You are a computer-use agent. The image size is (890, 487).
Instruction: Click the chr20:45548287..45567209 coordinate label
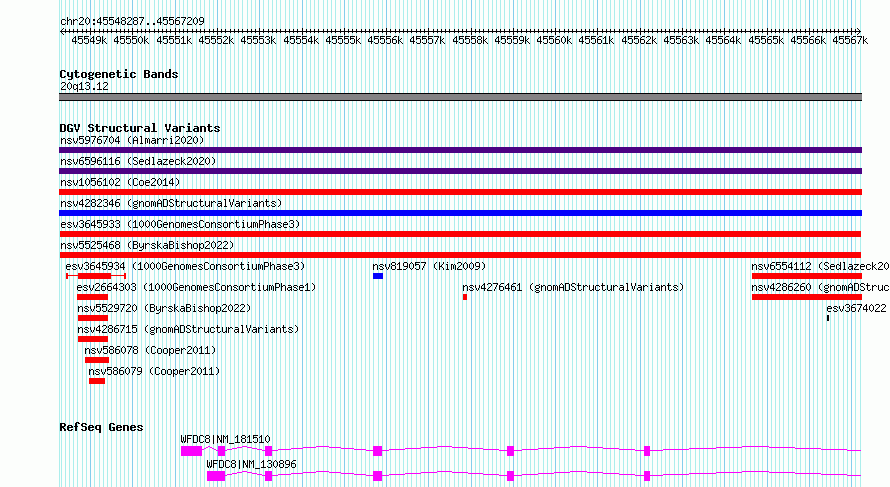[x=132, y=21]
